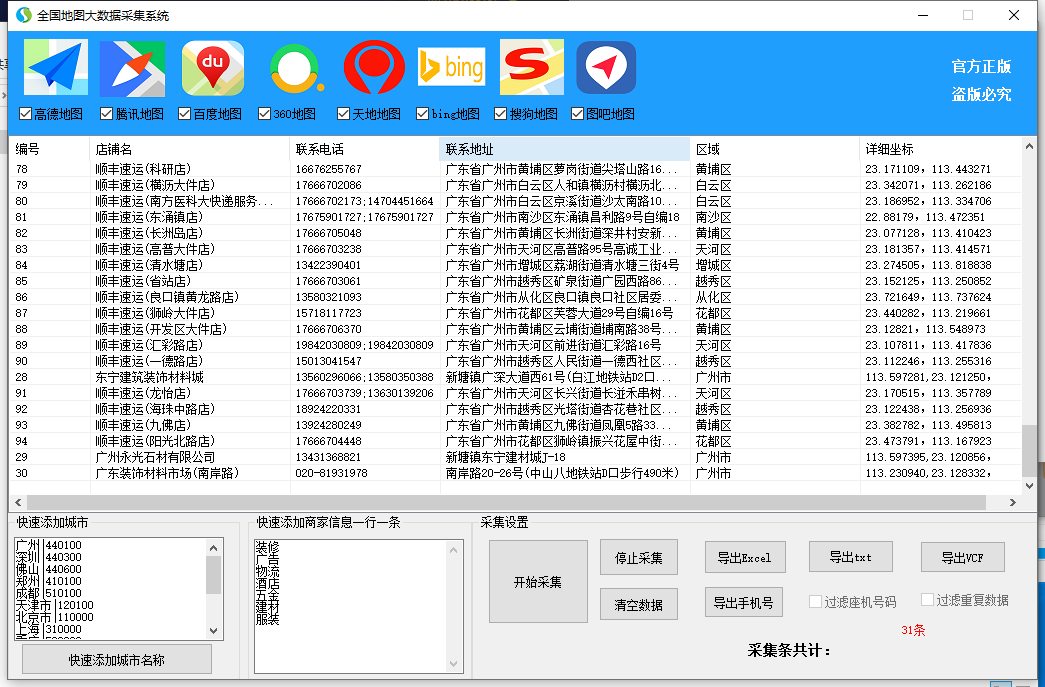Viewport: 1045px width, 687px height.
Task: Toggle the 图吧地图 checkbox
Action: point(577,114)
